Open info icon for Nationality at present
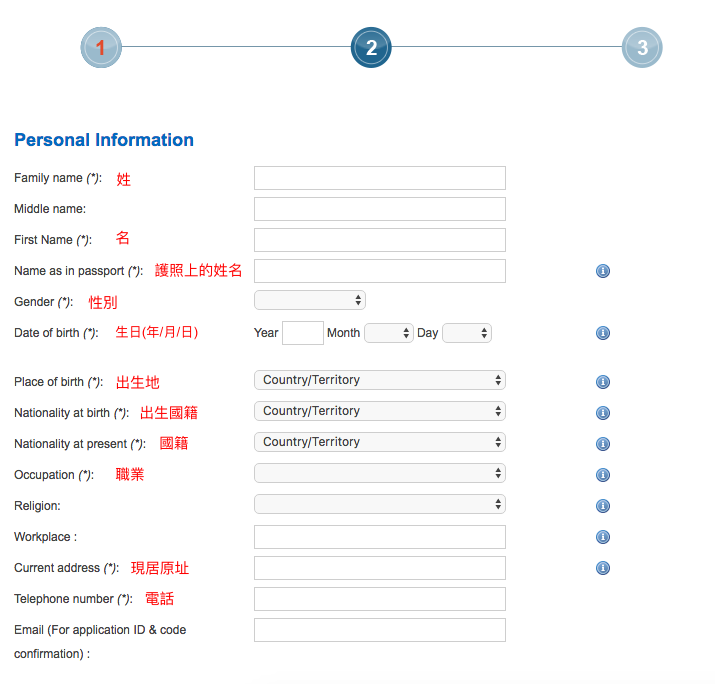The height and width of the screenshot is (684, 715). [x=603, y=444]
